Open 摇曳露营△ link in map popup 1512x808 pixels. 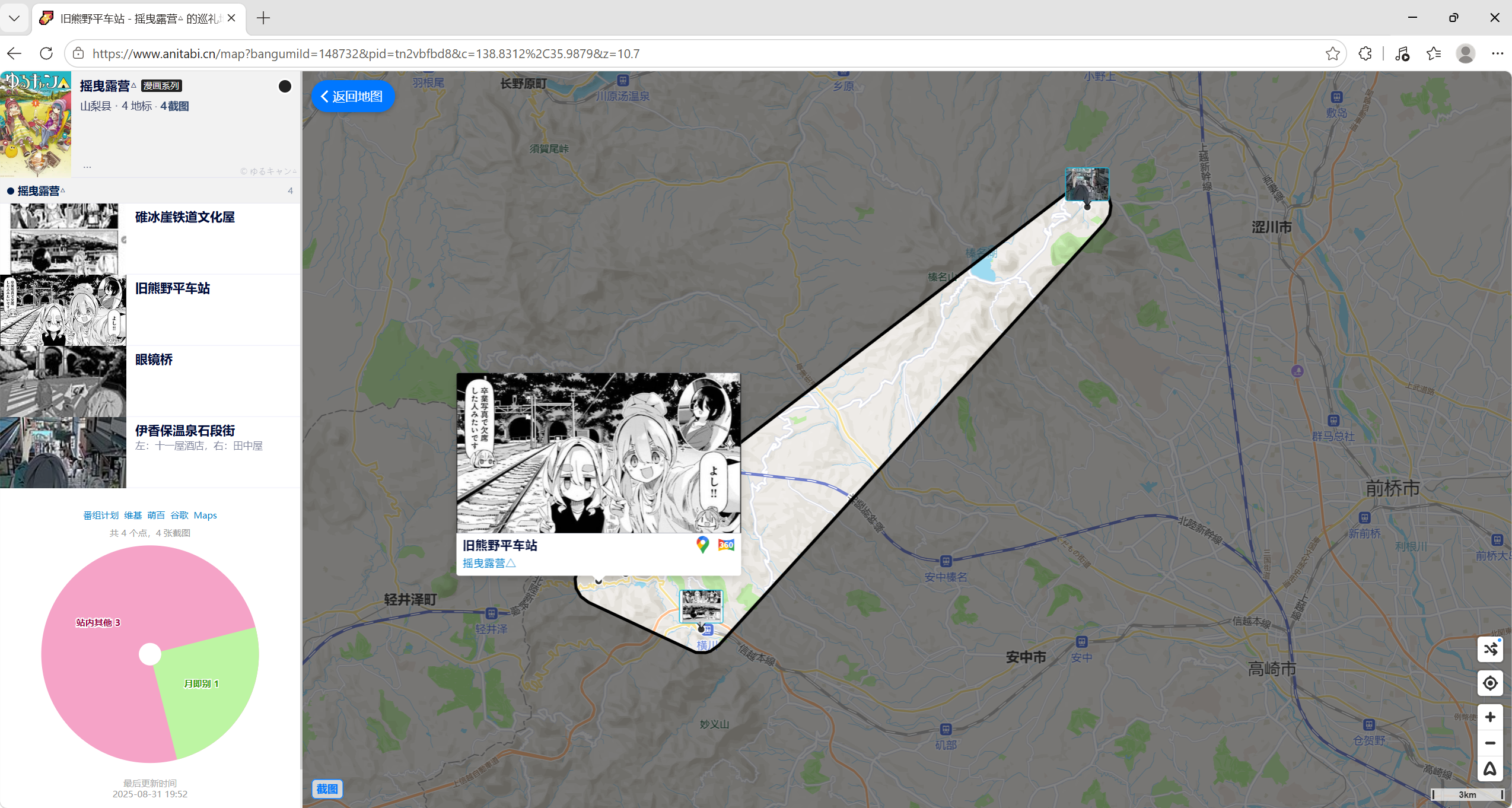[489, 563]
